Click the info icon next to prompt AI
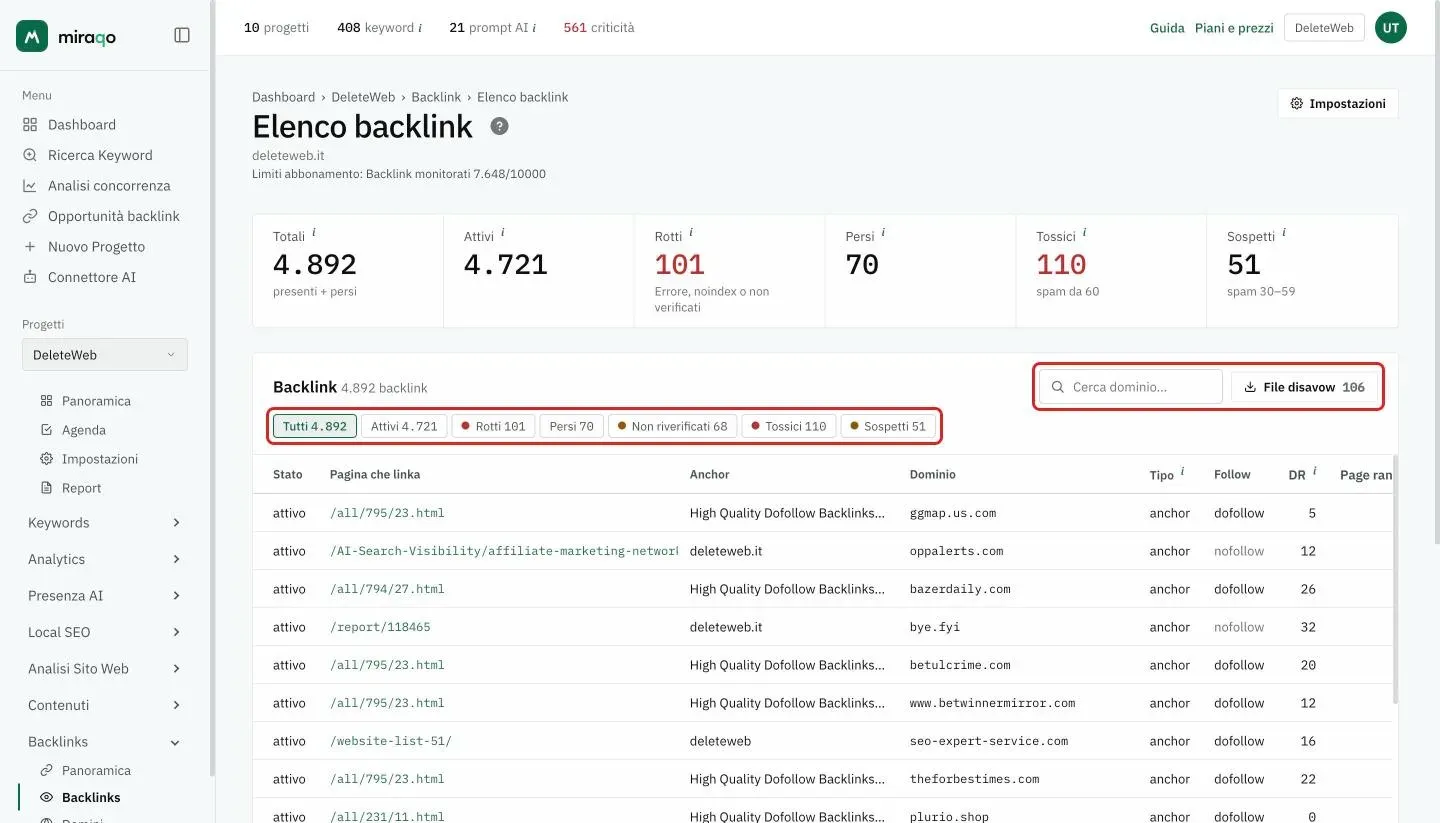1440x823 pixels. pos(534,28)
